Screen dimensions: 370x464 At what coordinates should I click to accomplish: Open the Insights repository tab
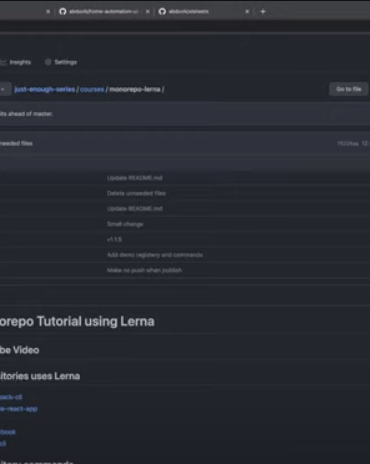point(16,62)
